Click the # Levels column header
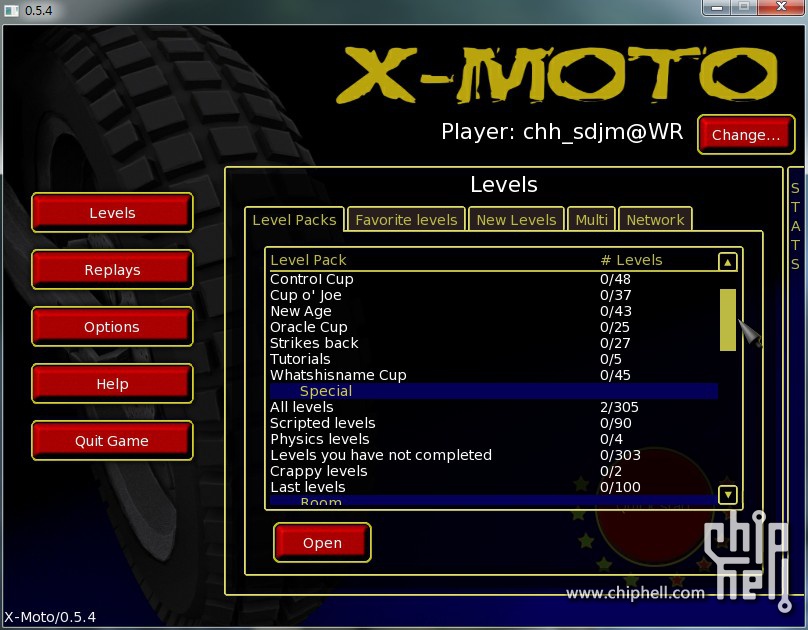Screen dimensions: 808x630 point(631,260)
